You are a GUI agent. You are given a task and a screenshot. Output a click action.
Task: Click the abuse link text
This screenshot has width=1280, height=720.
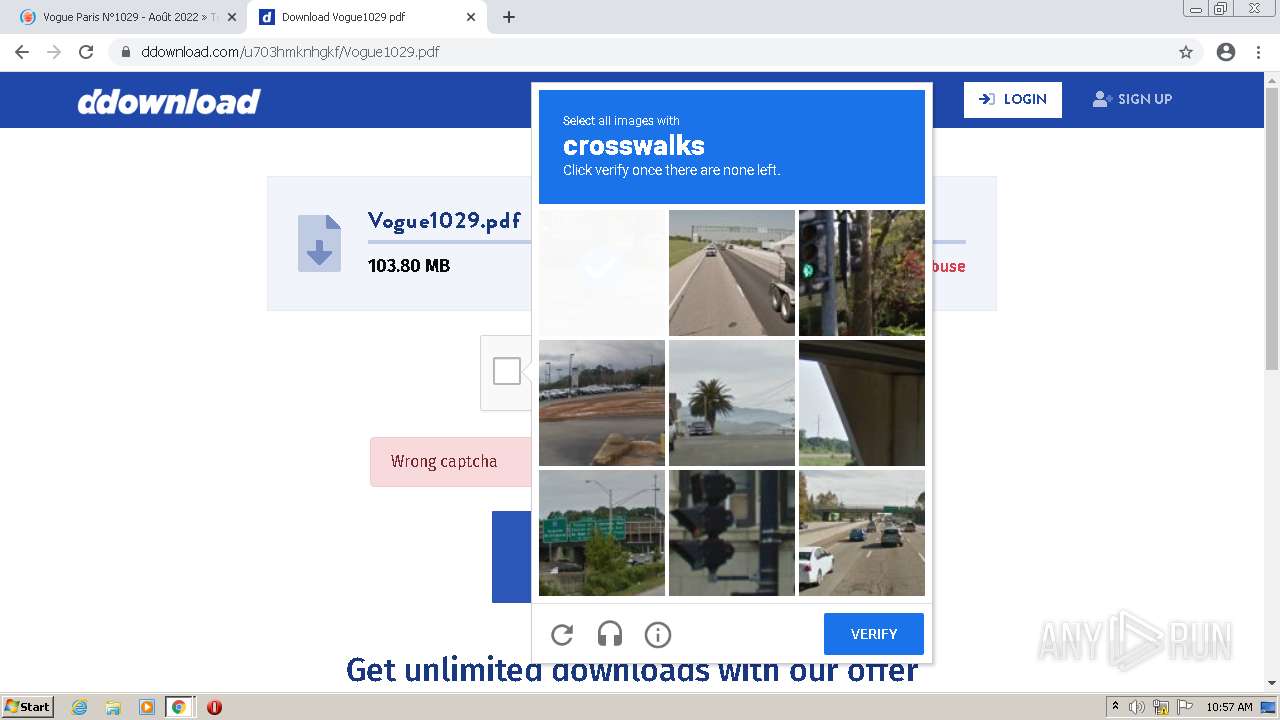[x=948, y=266]
